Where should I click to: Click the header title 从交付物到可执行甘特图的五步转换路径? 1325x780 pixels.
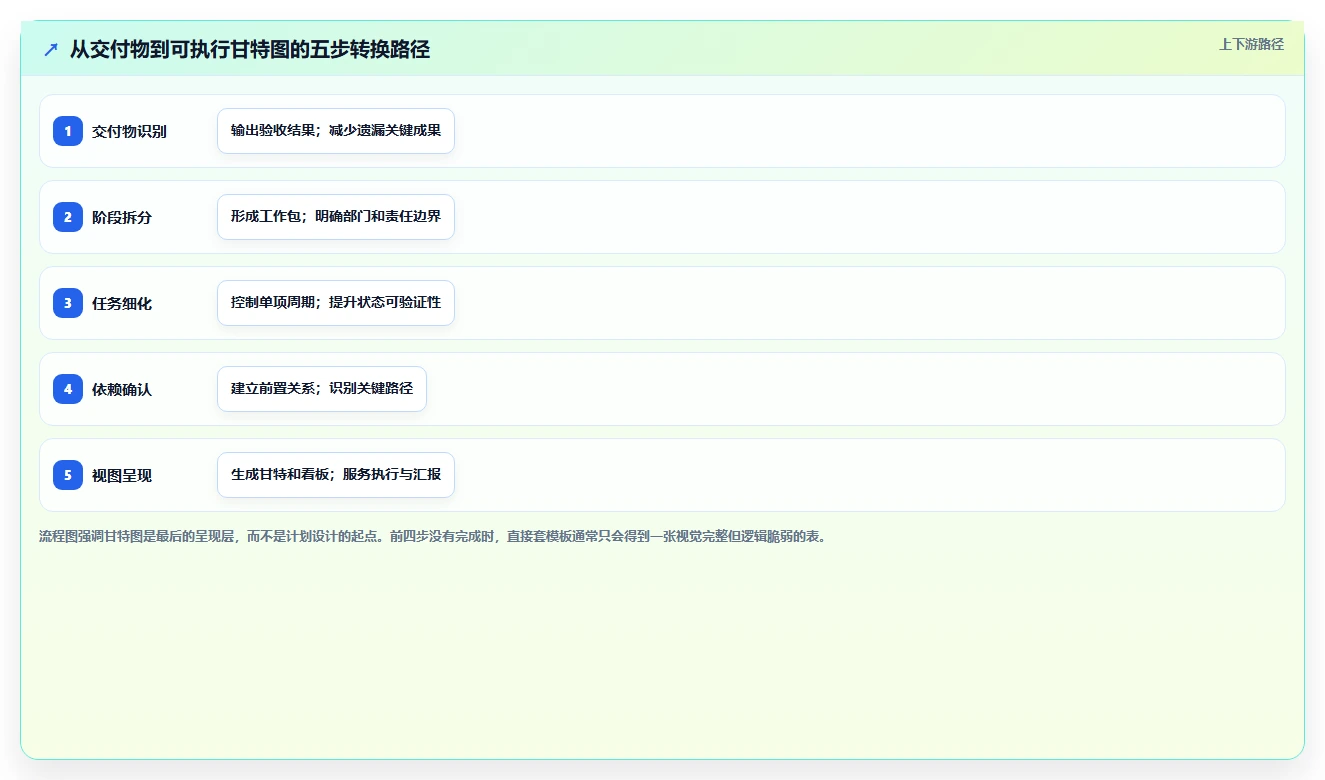coord(250,49)
